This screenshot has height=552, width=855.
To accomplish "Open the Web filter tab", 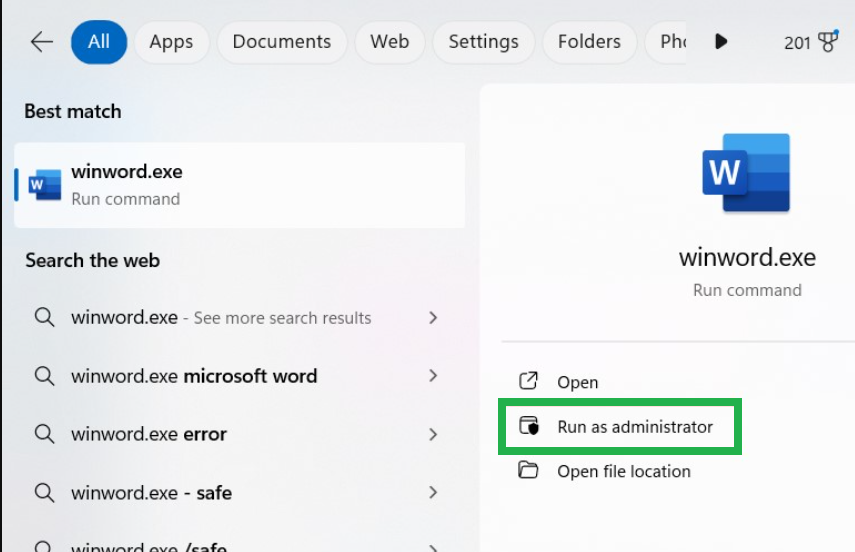I will click(389, 42).
